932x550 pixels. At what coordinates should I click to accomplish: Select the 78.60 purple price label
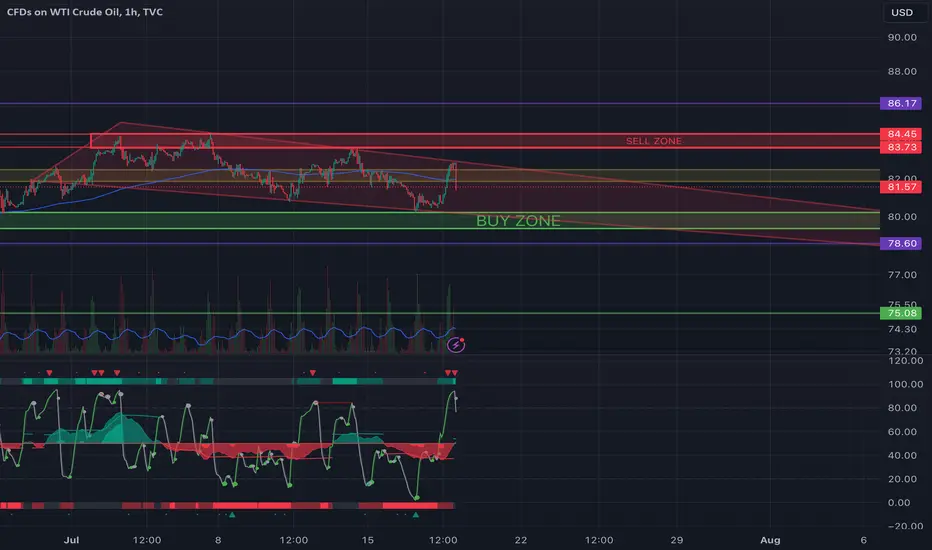901,243
